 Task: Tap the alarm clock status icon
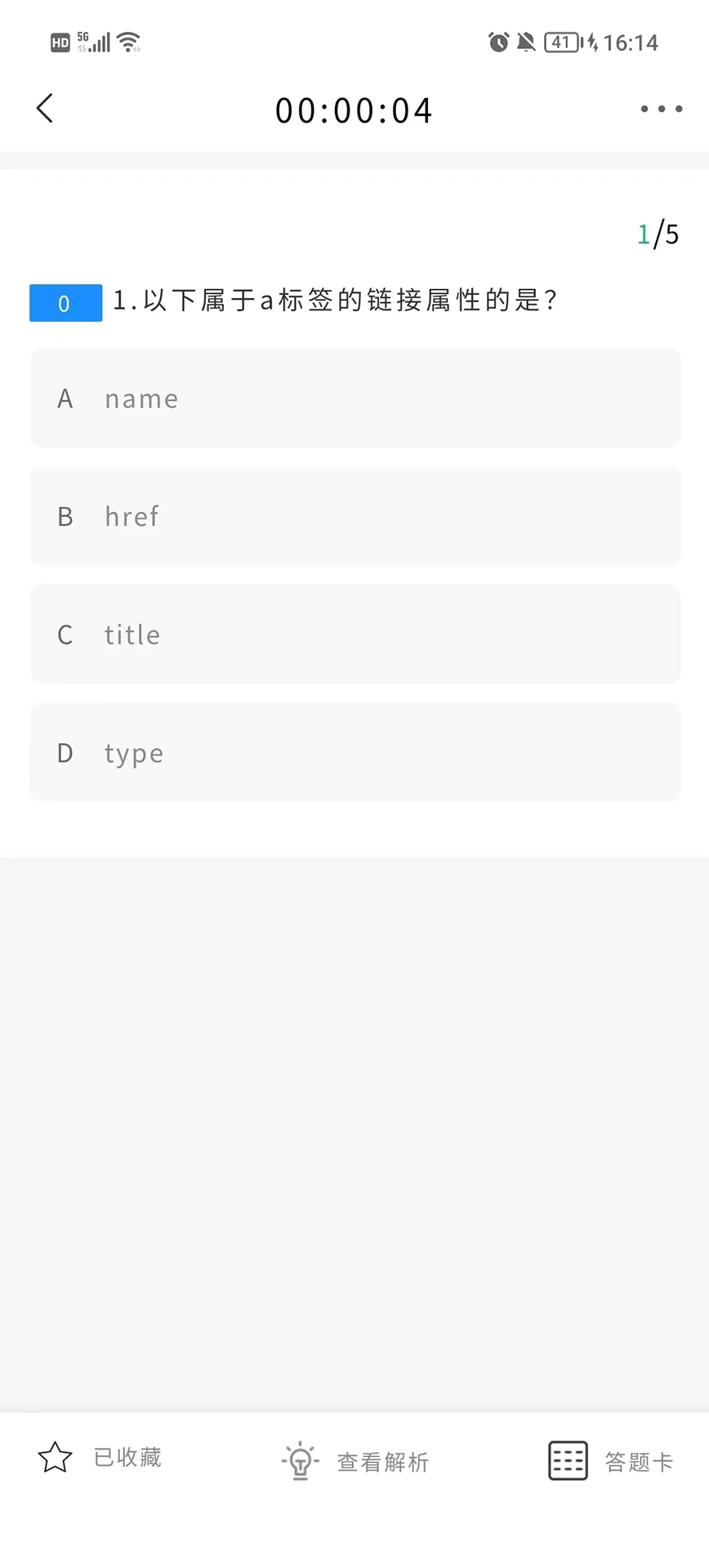pos(498,42)
